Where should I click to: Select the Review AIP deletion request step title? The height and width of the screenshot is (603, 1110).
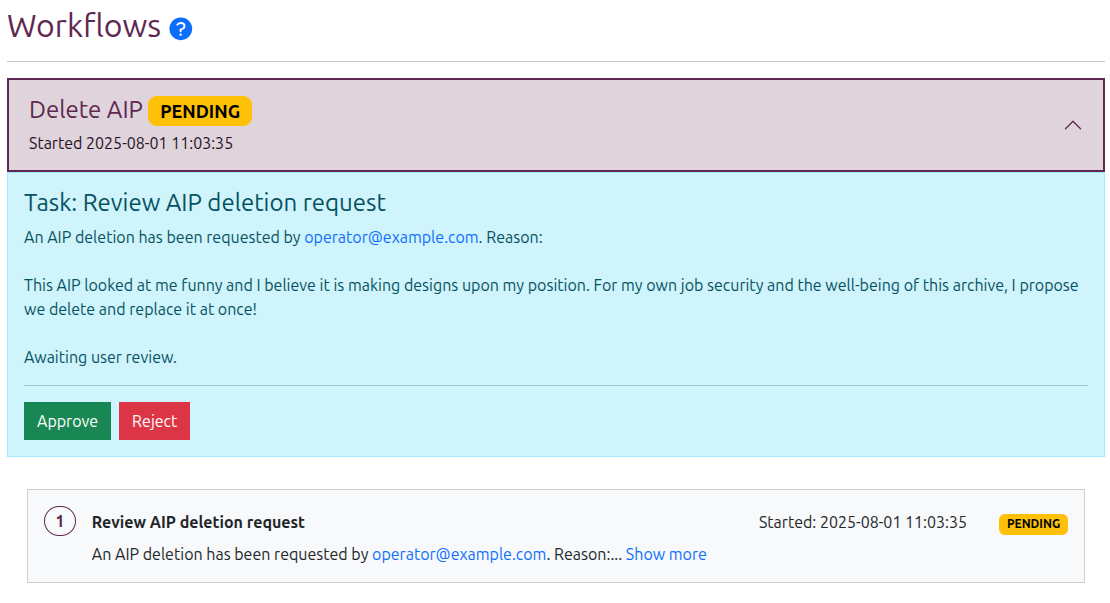click(x=198, y=522)
